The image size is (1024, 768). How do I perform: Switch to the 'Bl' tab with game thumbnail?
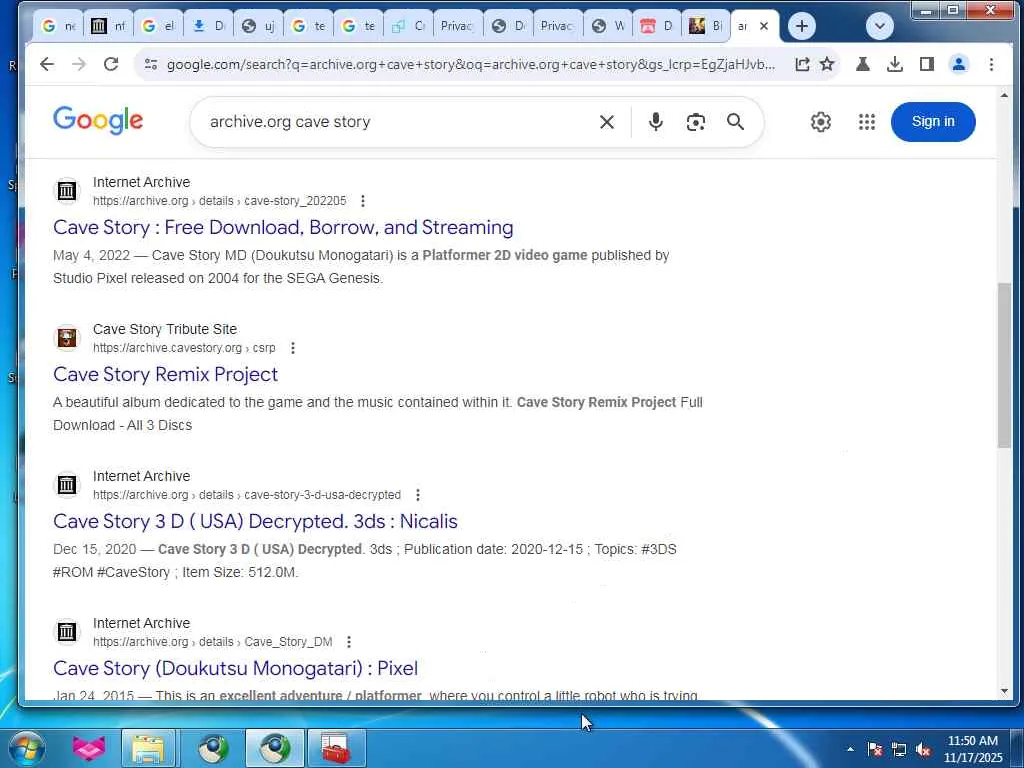(705, 26)
